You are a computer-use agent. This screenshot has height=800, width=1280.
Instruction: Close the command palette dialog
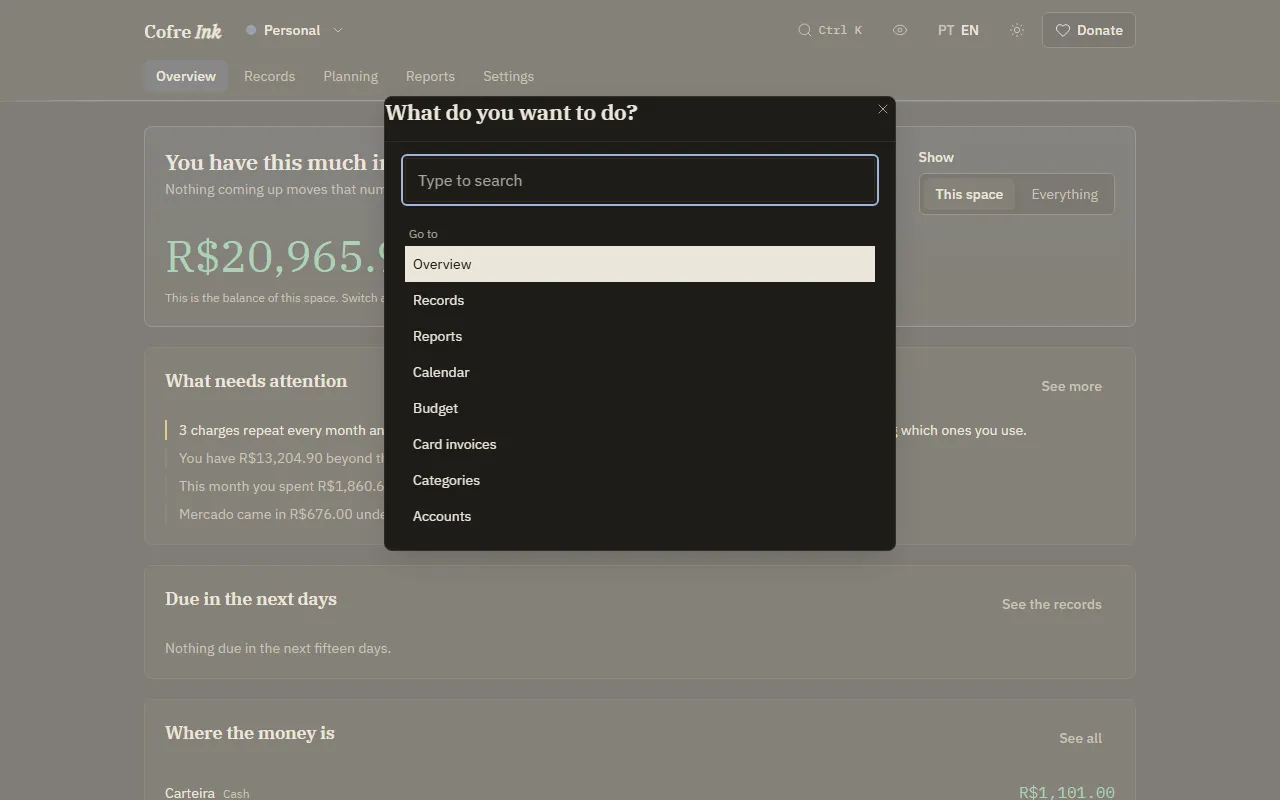(883, 109)
